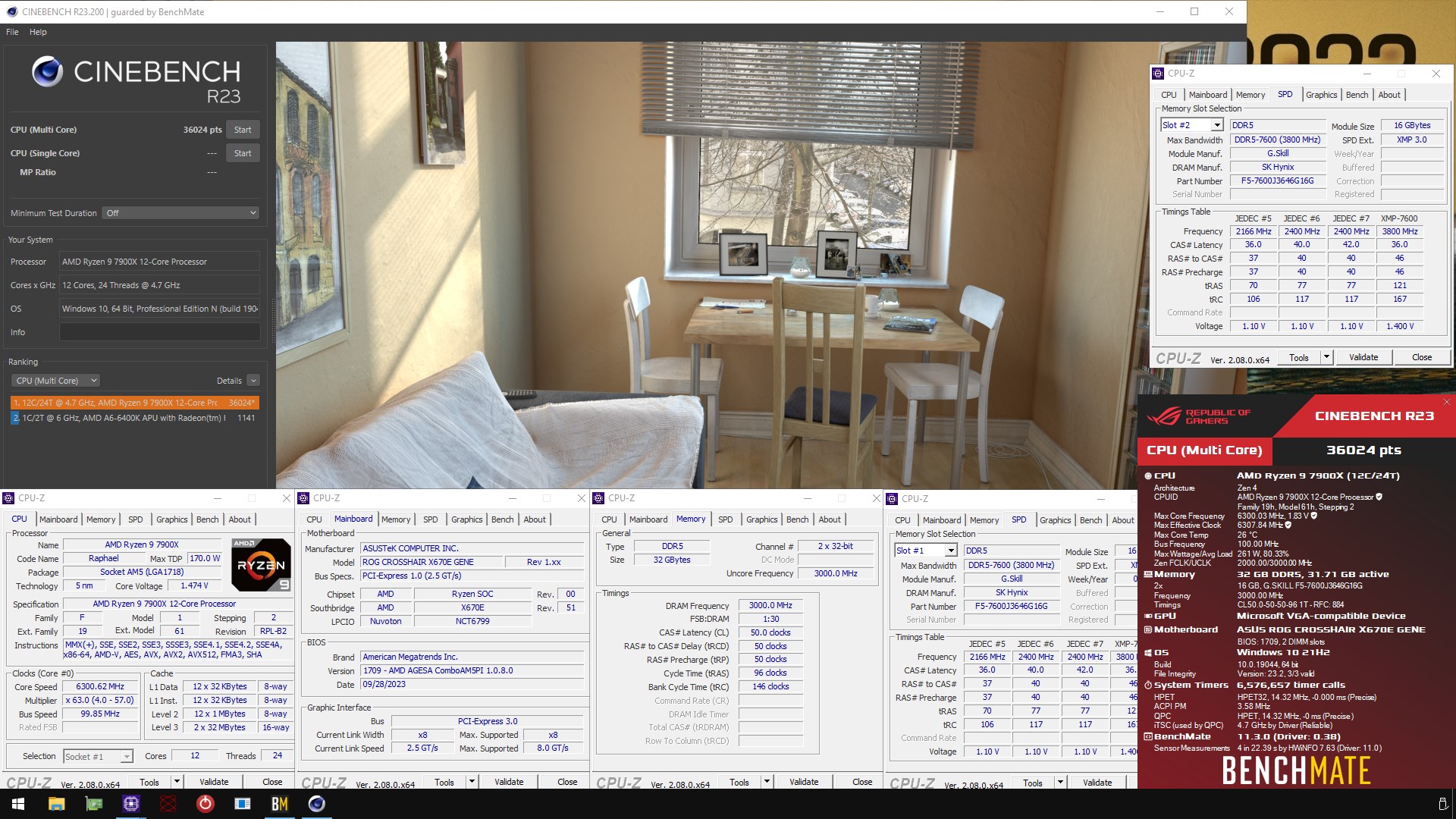Screen dimensions: 1456x819
Task: Click the GPU section icon in BenchMate panel
Action: point(1148,616)
